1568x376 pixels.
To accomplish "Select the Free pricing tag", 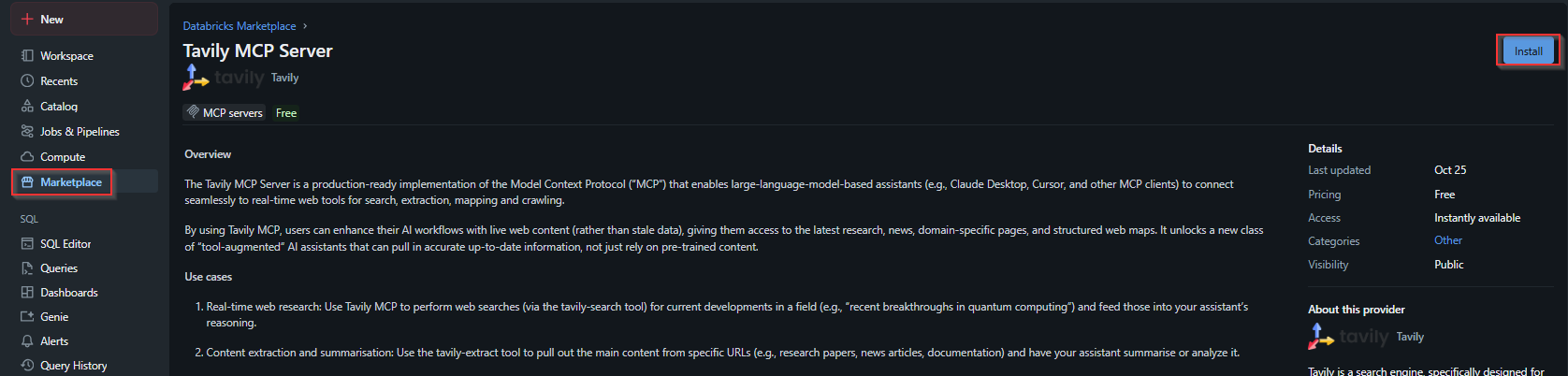I will tap(286, 113).
